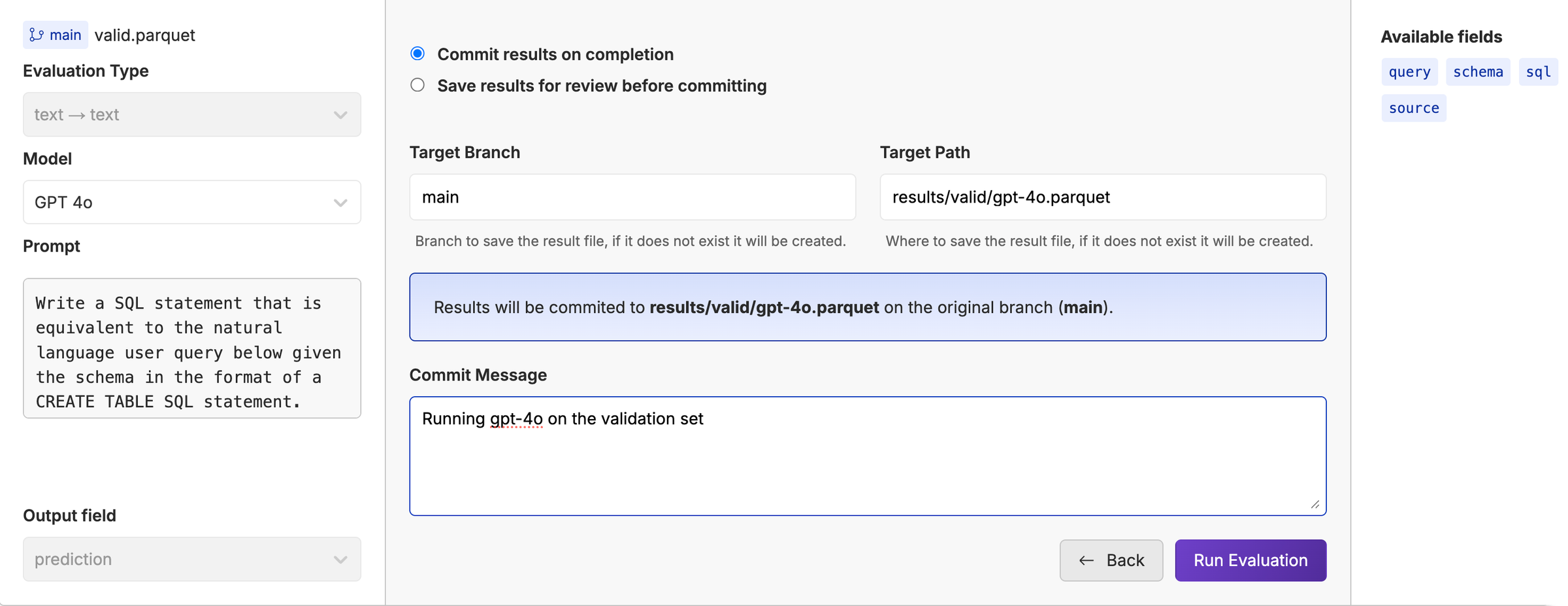Toggle the completion commit option off

(417, 54)
